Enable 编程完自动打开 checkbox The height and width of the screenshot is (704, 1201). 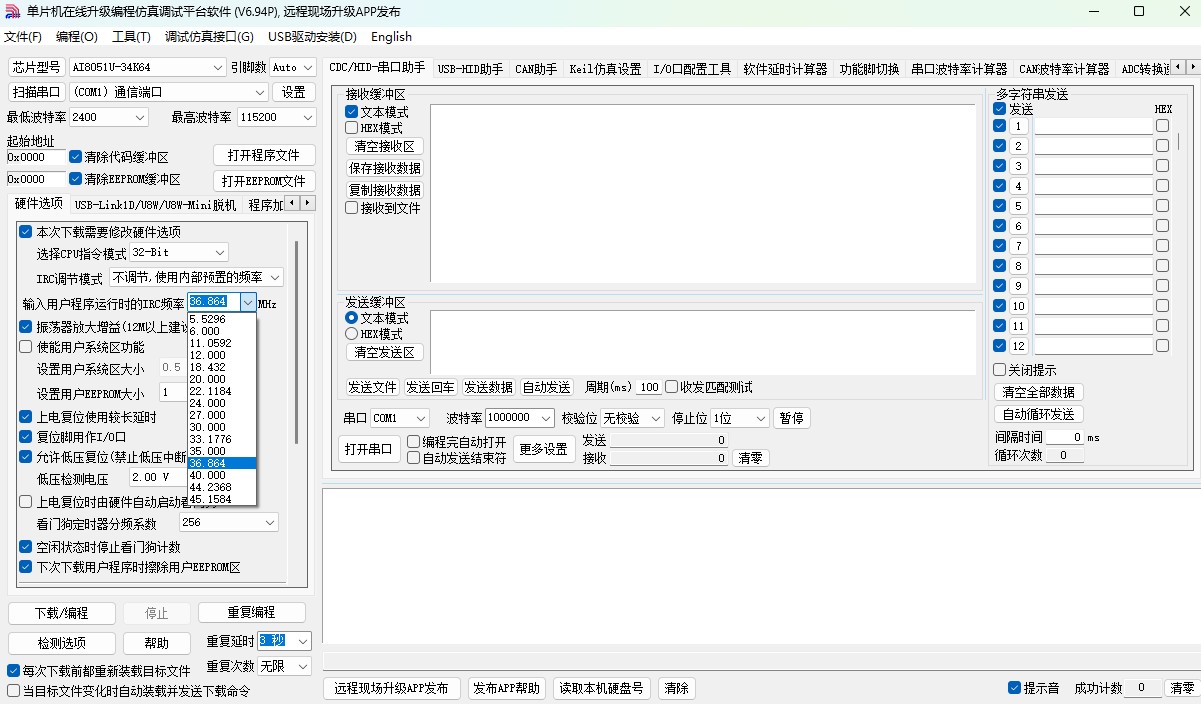[x=413, y=441]
